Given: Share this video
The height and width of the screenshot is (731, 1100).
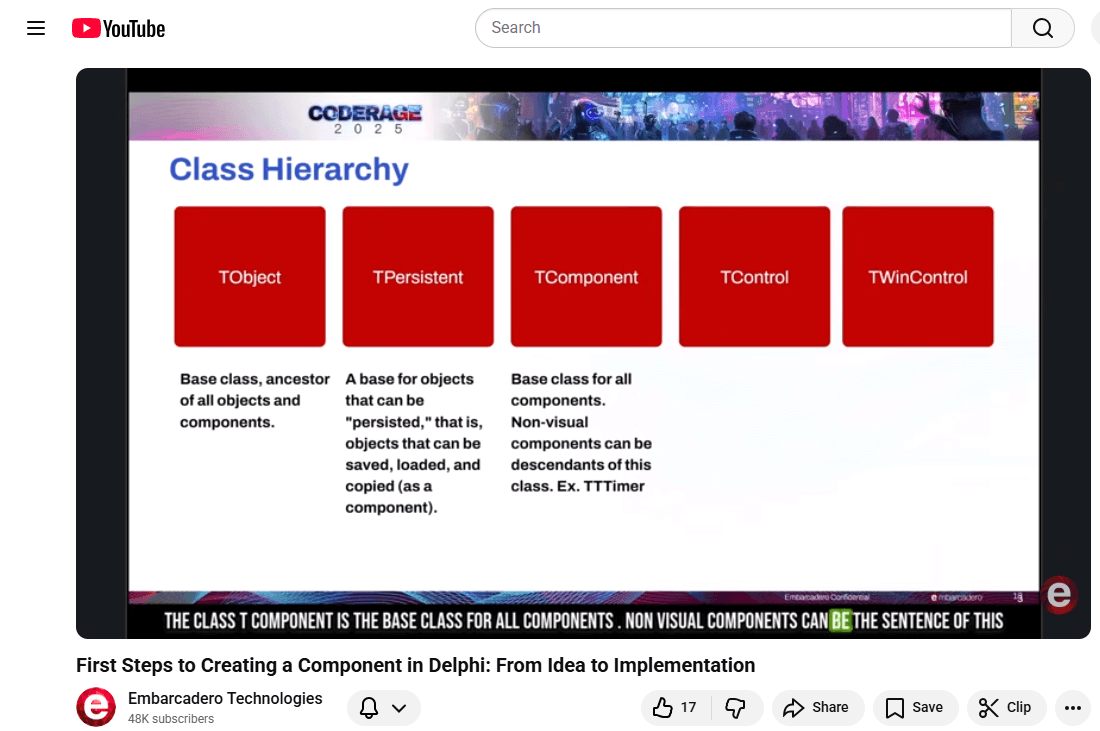Looking at the screenshot, I should (818, 708).
